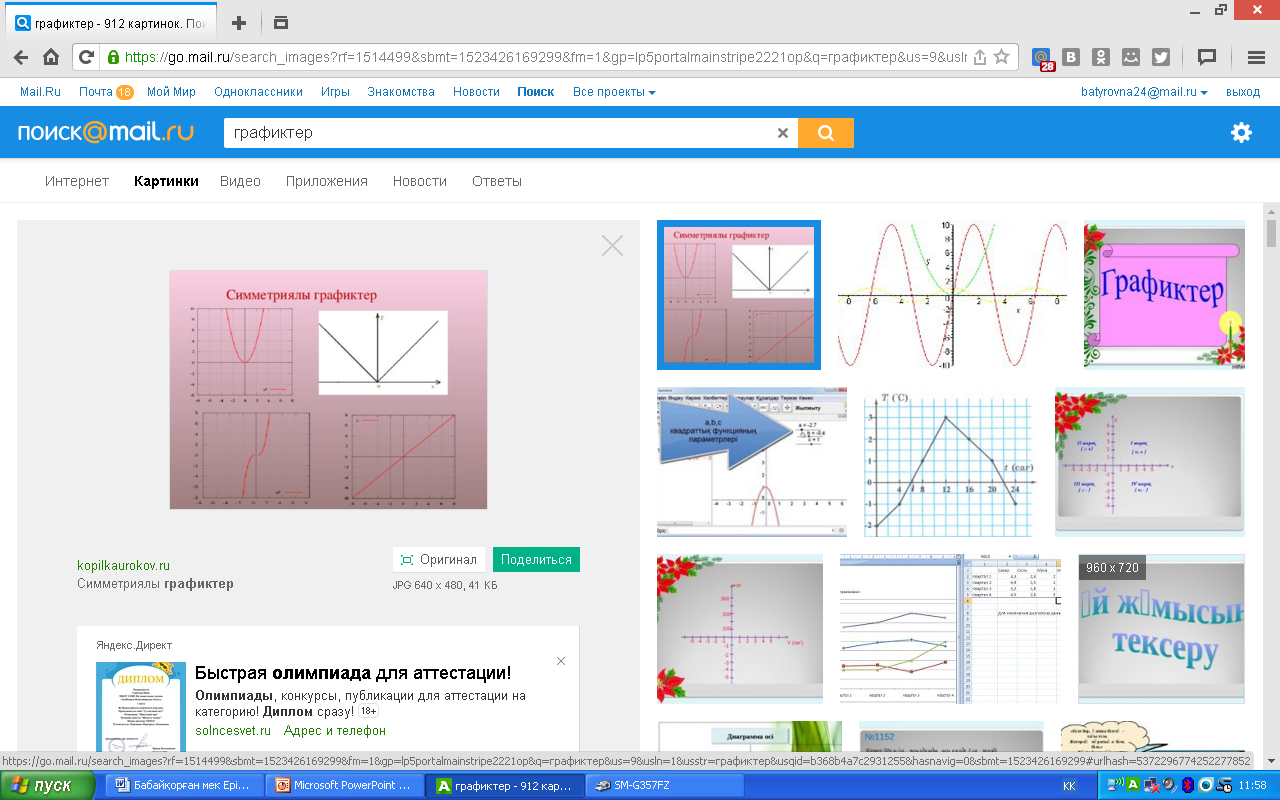
Task: Open the browser home page icon
Action: pyautogui.click(x=51, y=57)
